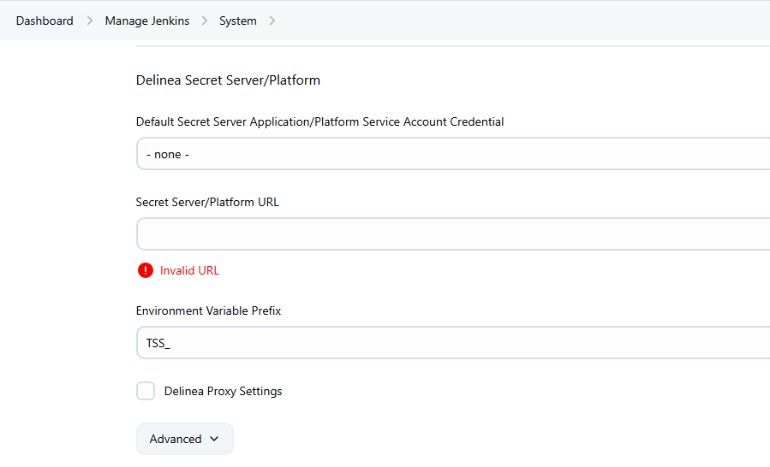Click the down chevron on the Advanced button
Screen dimensions: 770x467
(214, 439)
